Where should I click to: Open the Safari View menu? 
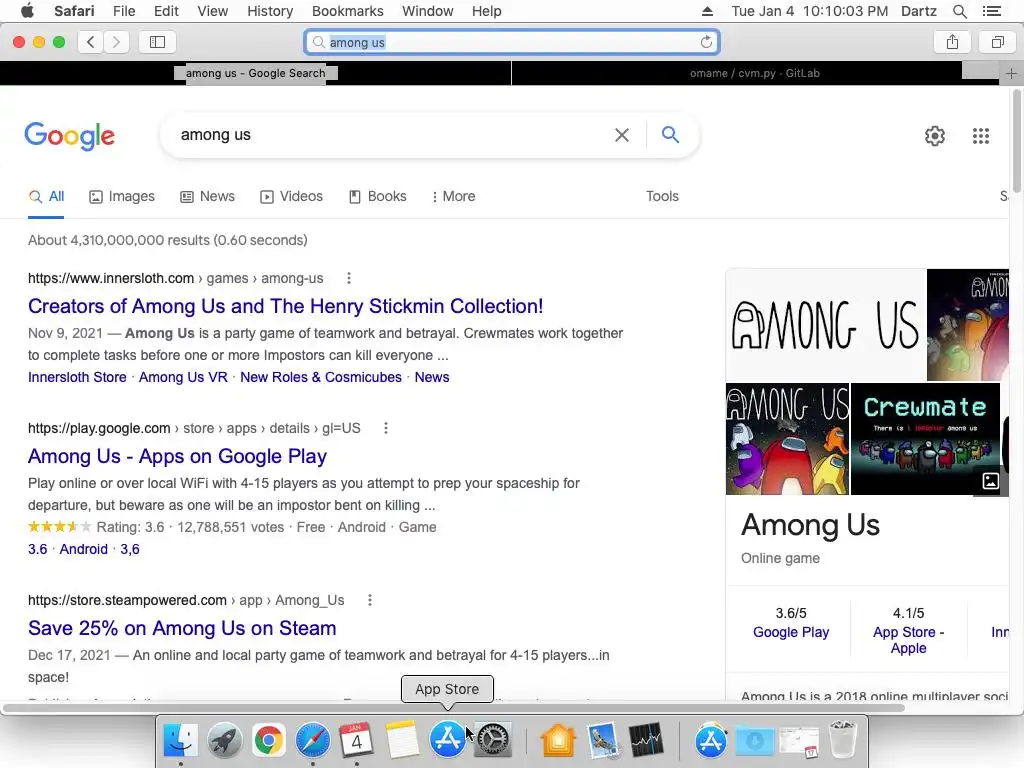coord(212,11)
